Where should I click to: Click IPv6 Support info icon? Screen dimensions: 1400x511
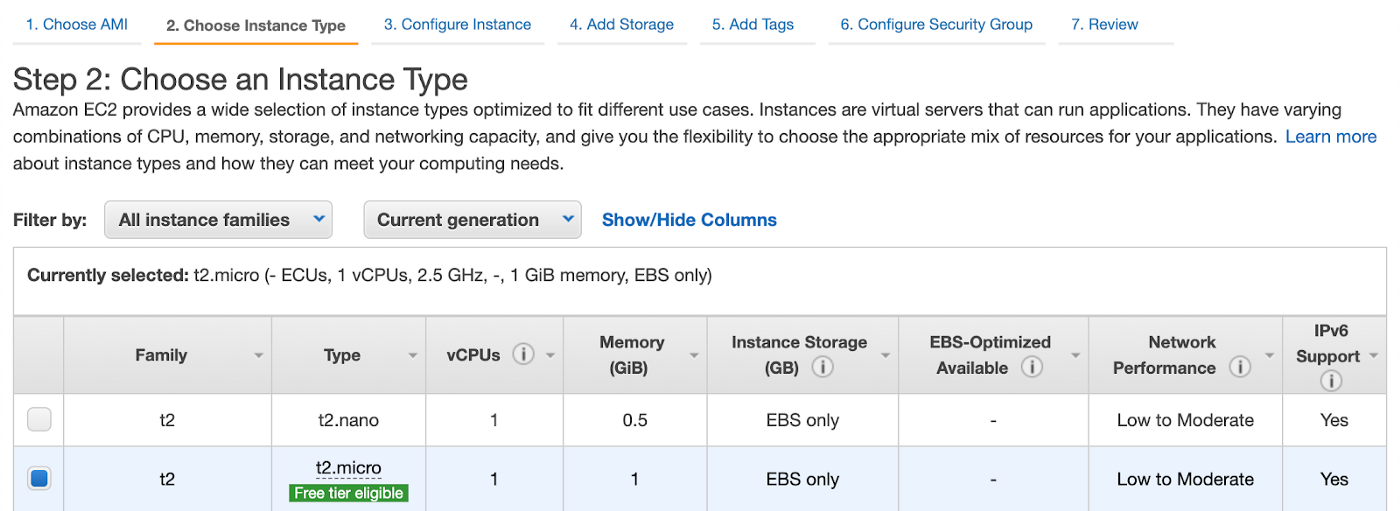[x=1330, y=381]
